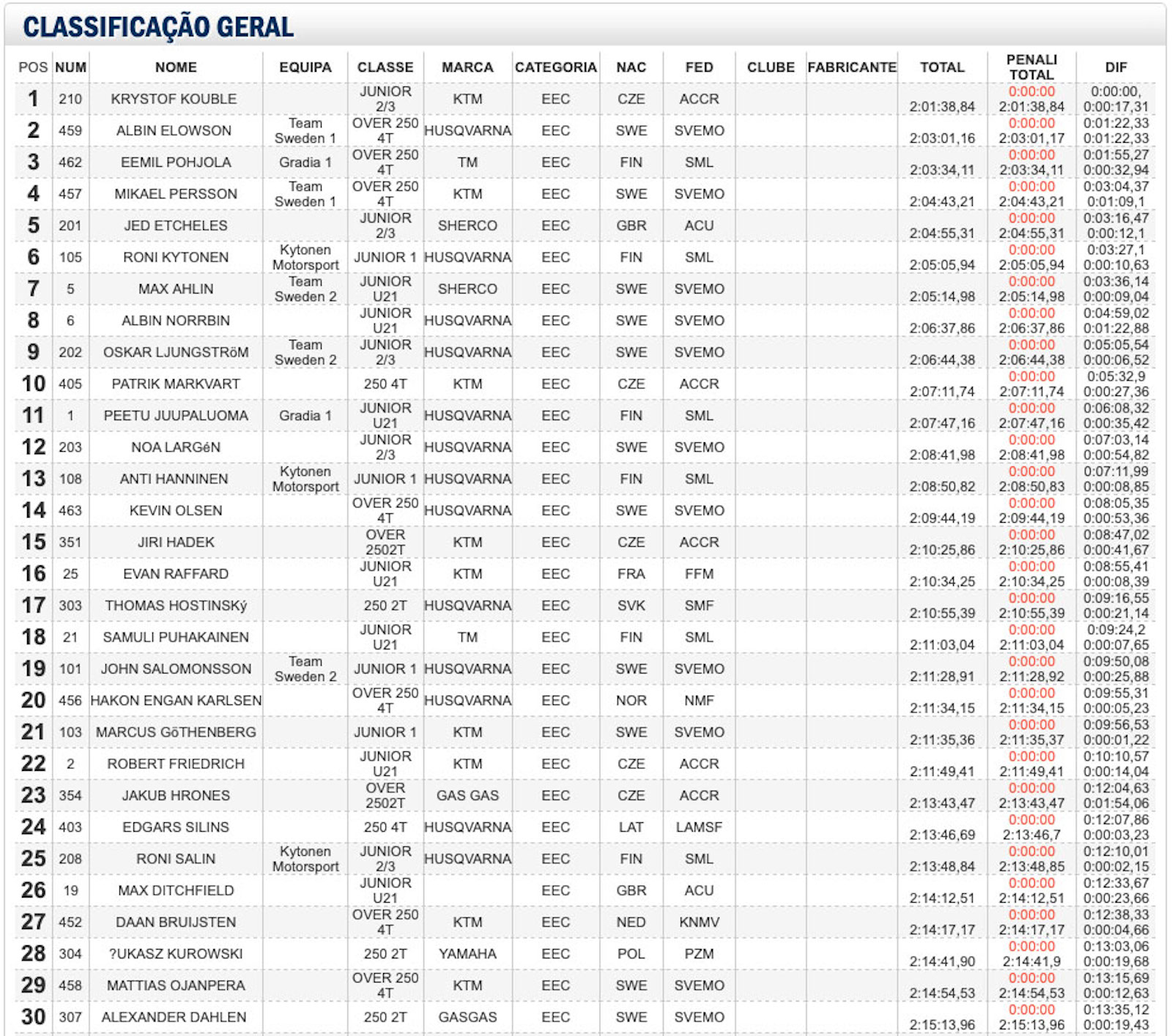Click position number 15

click(x=34, y=543)
